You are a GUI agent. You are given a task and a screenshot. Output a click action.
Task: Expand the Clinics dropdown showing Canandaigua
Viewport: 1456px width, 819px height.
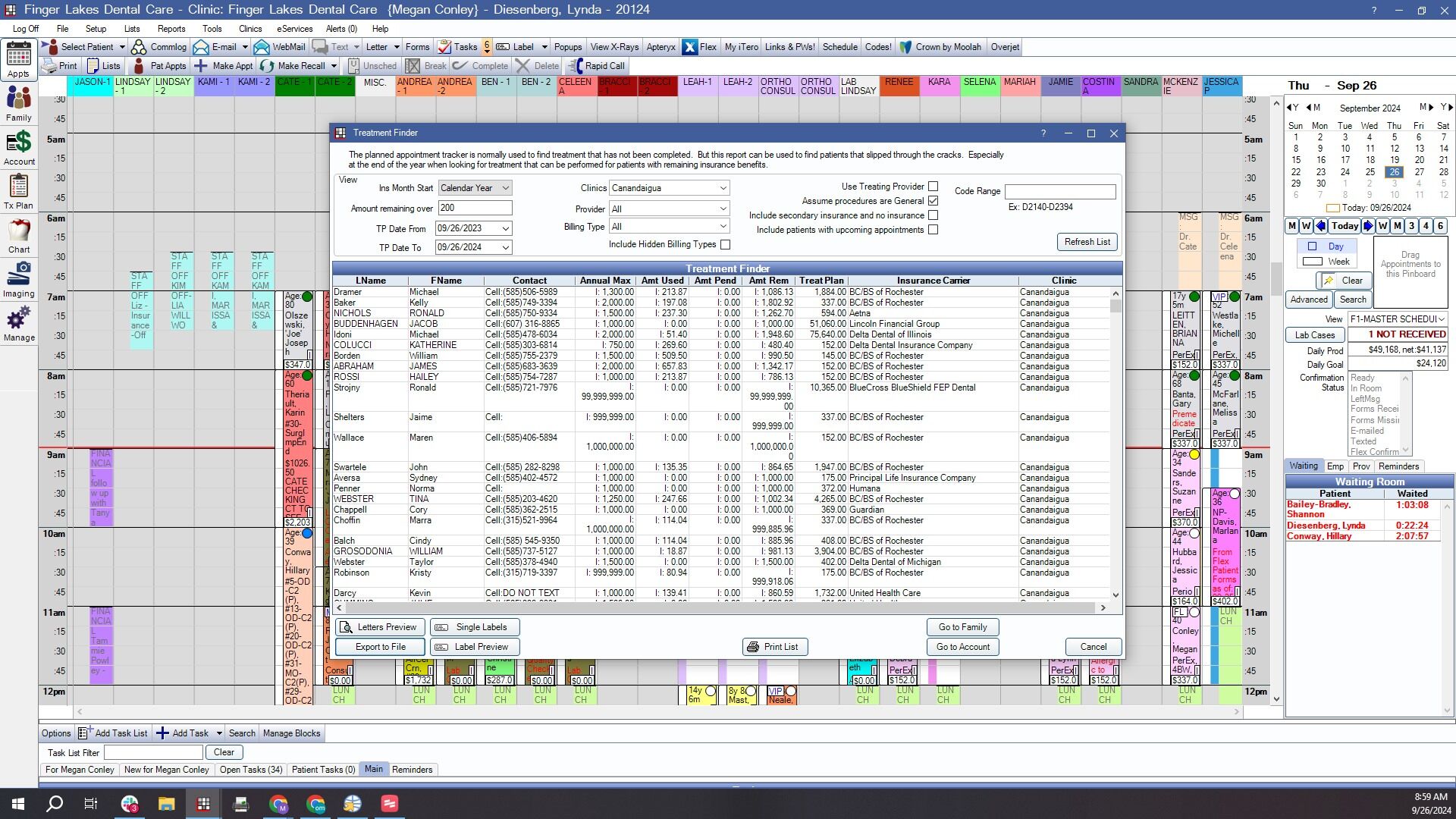(669, 188)
